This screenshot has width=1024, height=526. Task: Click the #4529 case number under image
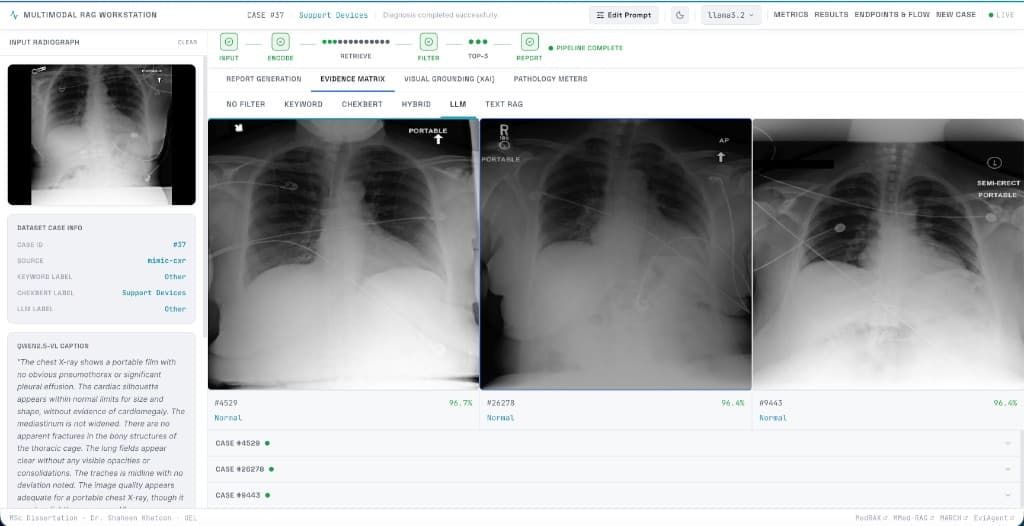click(226, 403)
